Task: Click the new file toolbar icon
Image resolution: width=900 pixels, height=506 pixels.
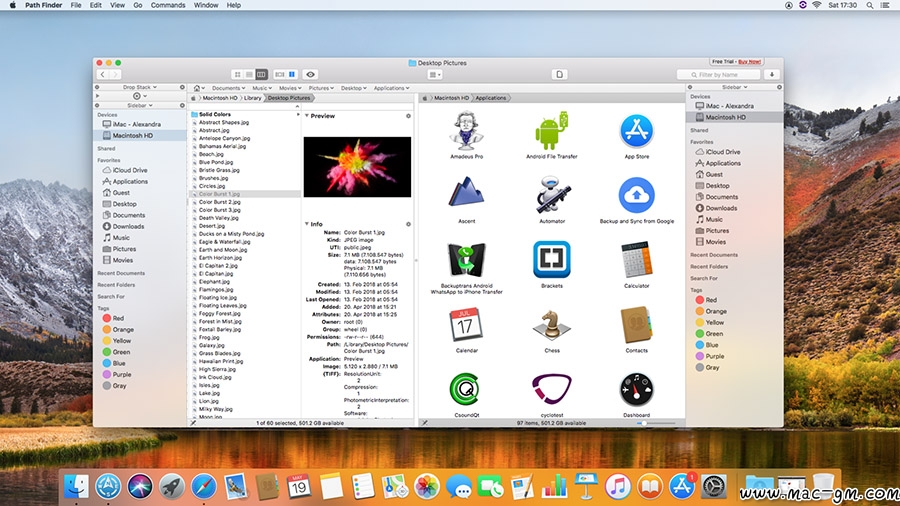Action: click(x=560, y=75)
